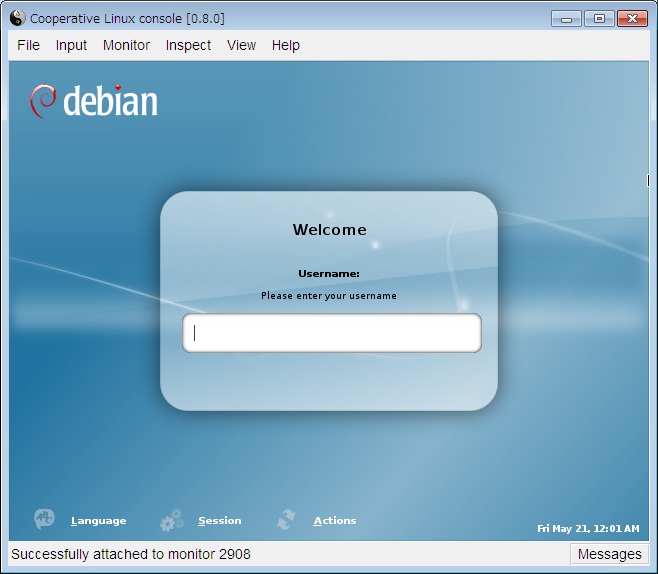Screen dimensions: 658x574
Task: Click the Session gears icon
Action: pos(172,520)
